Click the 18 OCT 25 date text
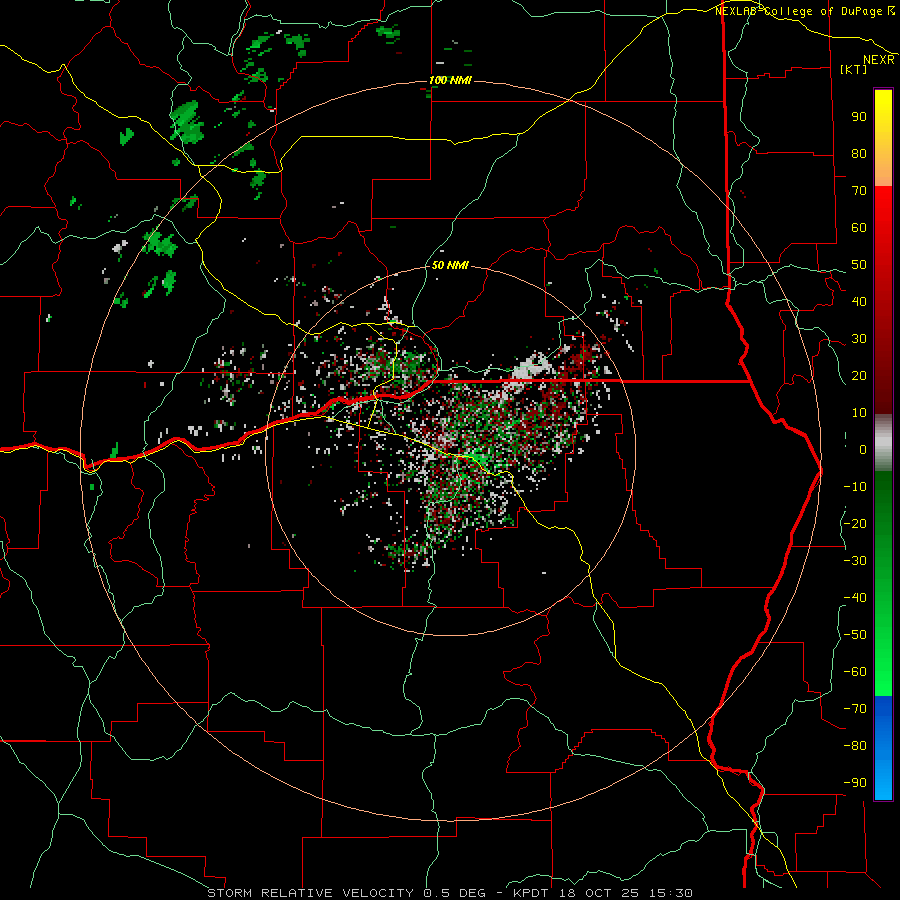 click(x=599, y=893)
